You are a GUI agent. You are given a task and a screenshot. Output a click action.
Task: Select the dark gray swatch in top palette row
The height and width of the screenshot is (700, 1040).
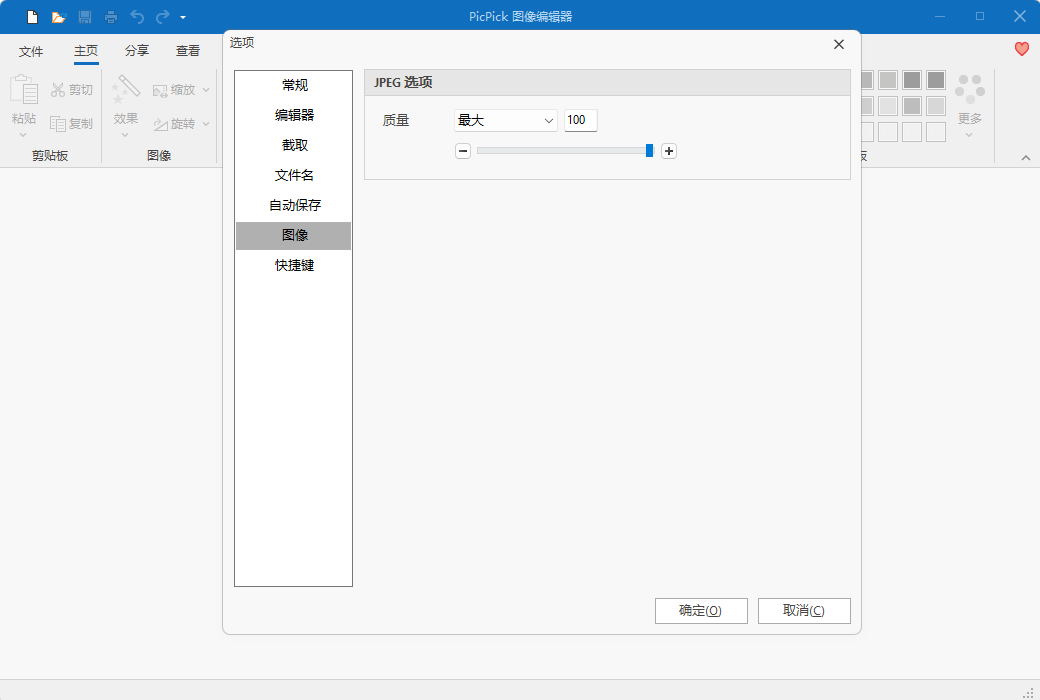click(936, 80)
